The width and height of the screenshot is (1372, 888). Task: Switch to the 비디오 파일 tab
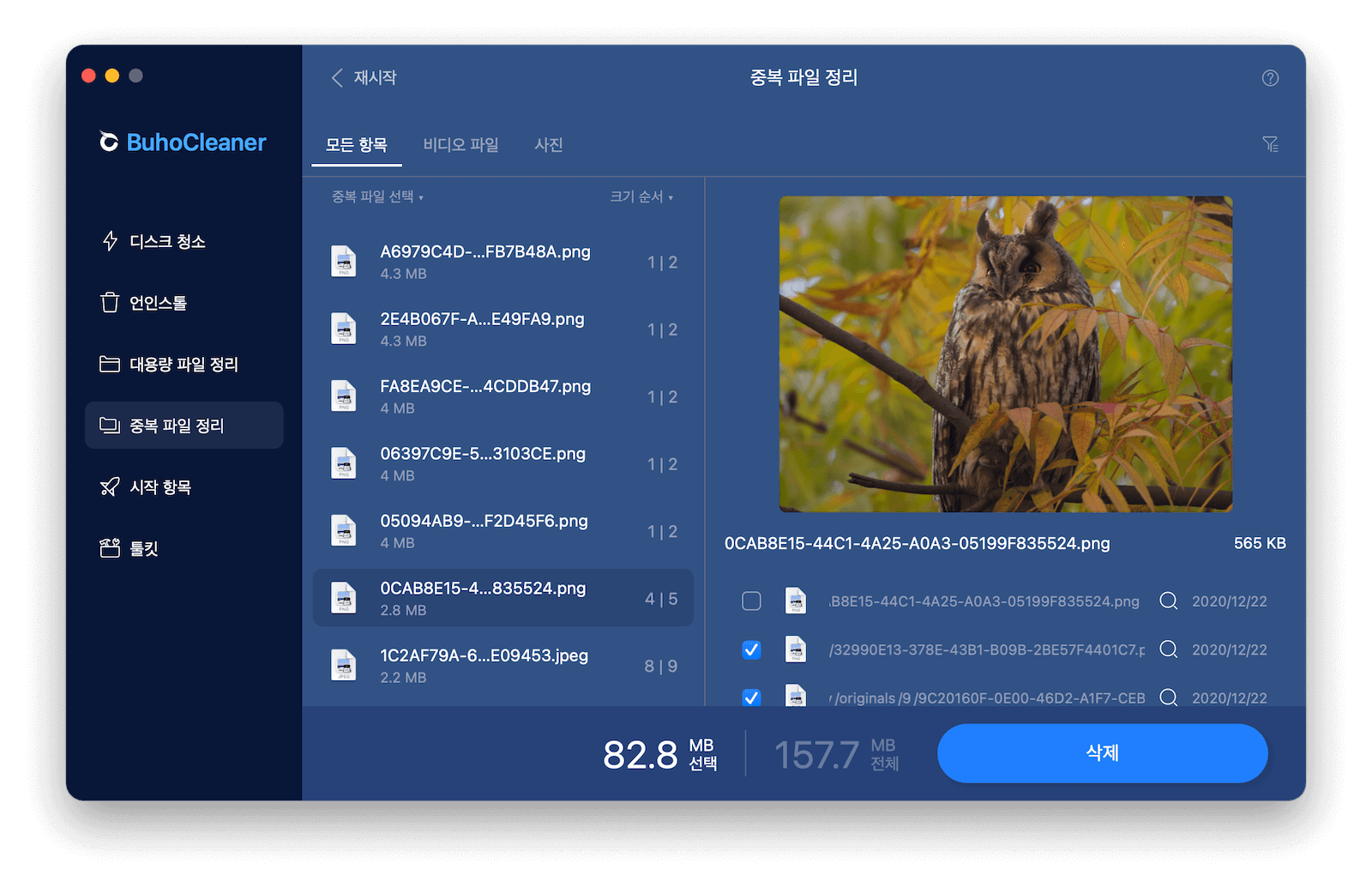pos(460,145)
